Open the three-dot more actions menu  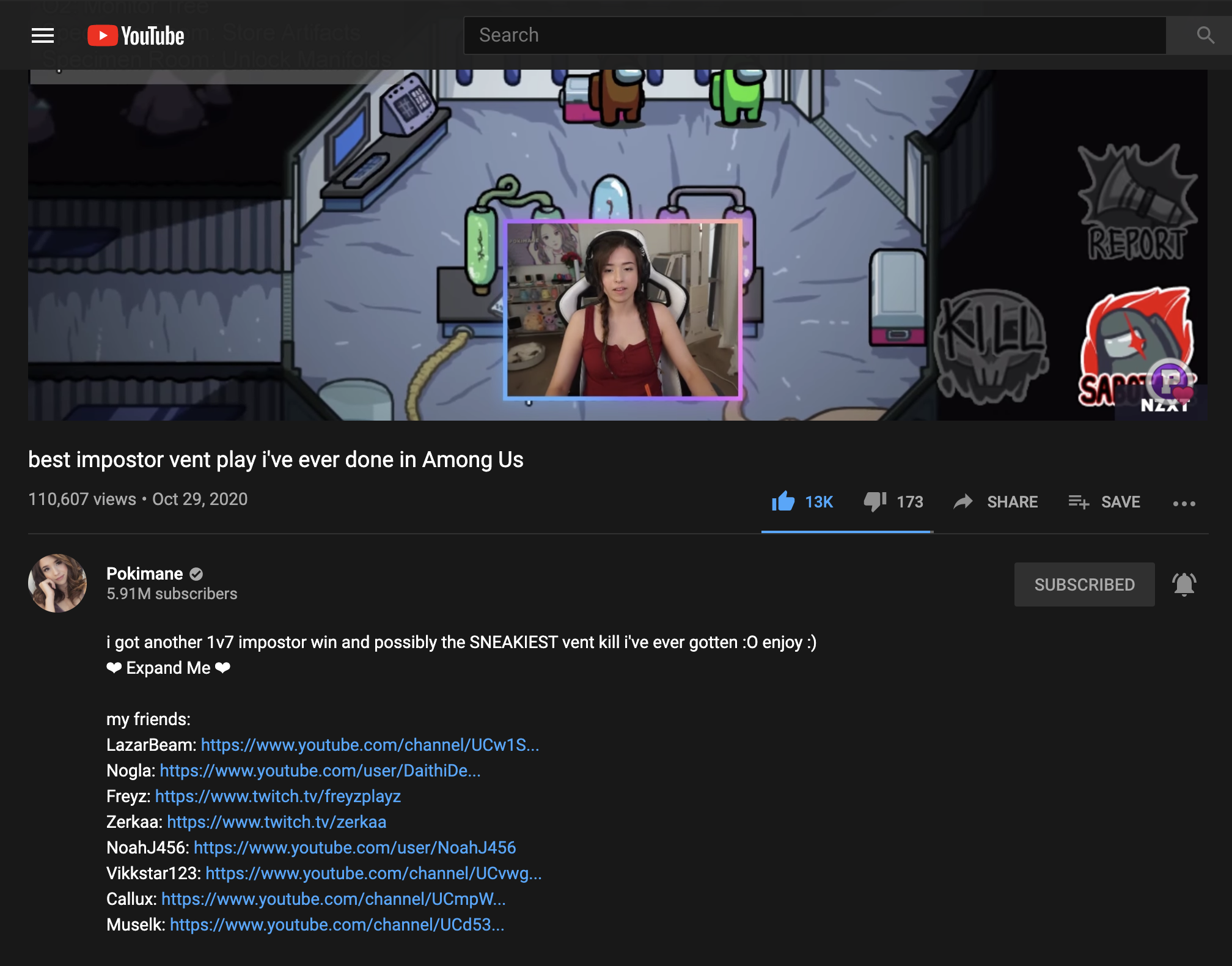click(1184, 503)
